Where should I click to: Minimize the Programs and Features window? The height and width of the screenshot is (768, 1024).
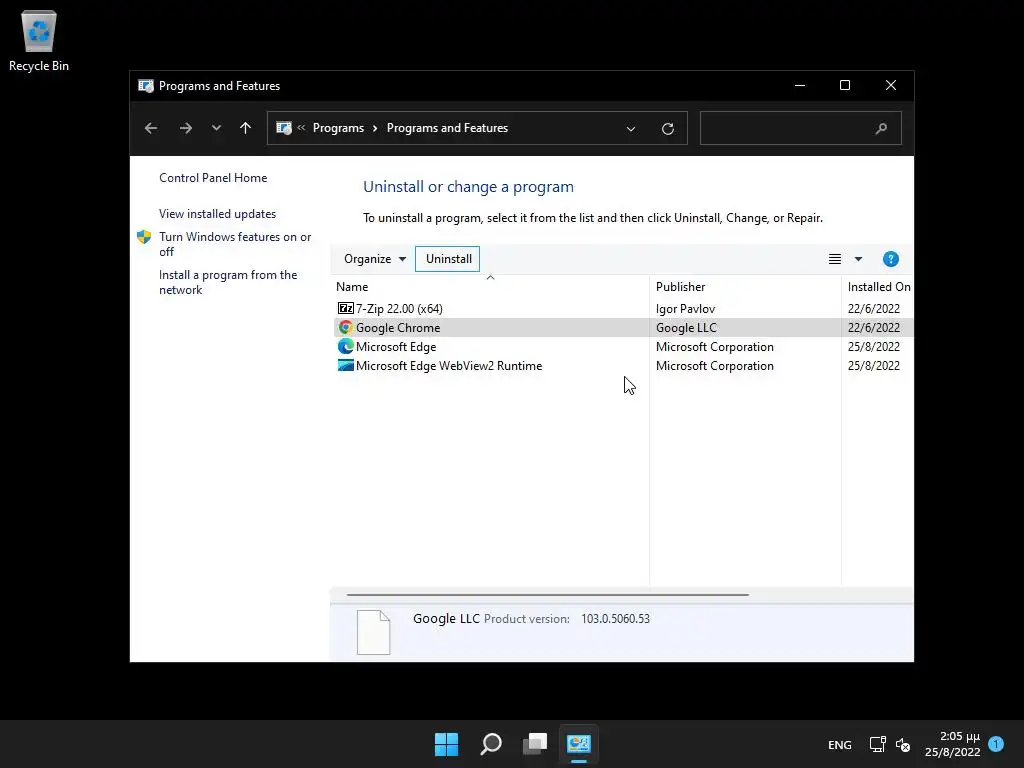pos(799,86)
